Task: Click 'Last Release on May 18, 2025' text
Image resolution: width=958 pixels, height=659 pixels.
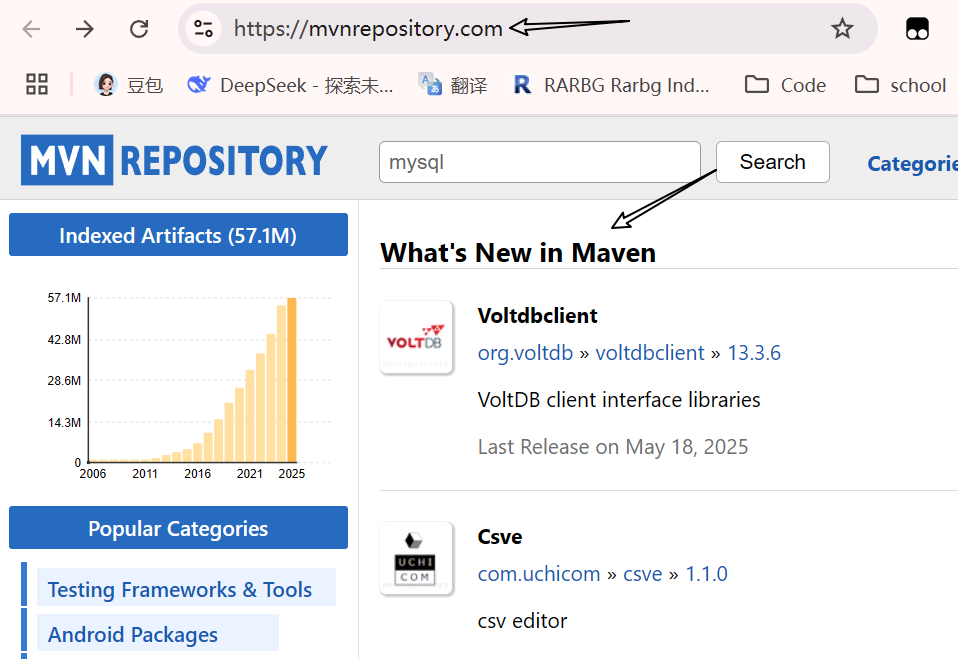Action: [x=613, y=447]
